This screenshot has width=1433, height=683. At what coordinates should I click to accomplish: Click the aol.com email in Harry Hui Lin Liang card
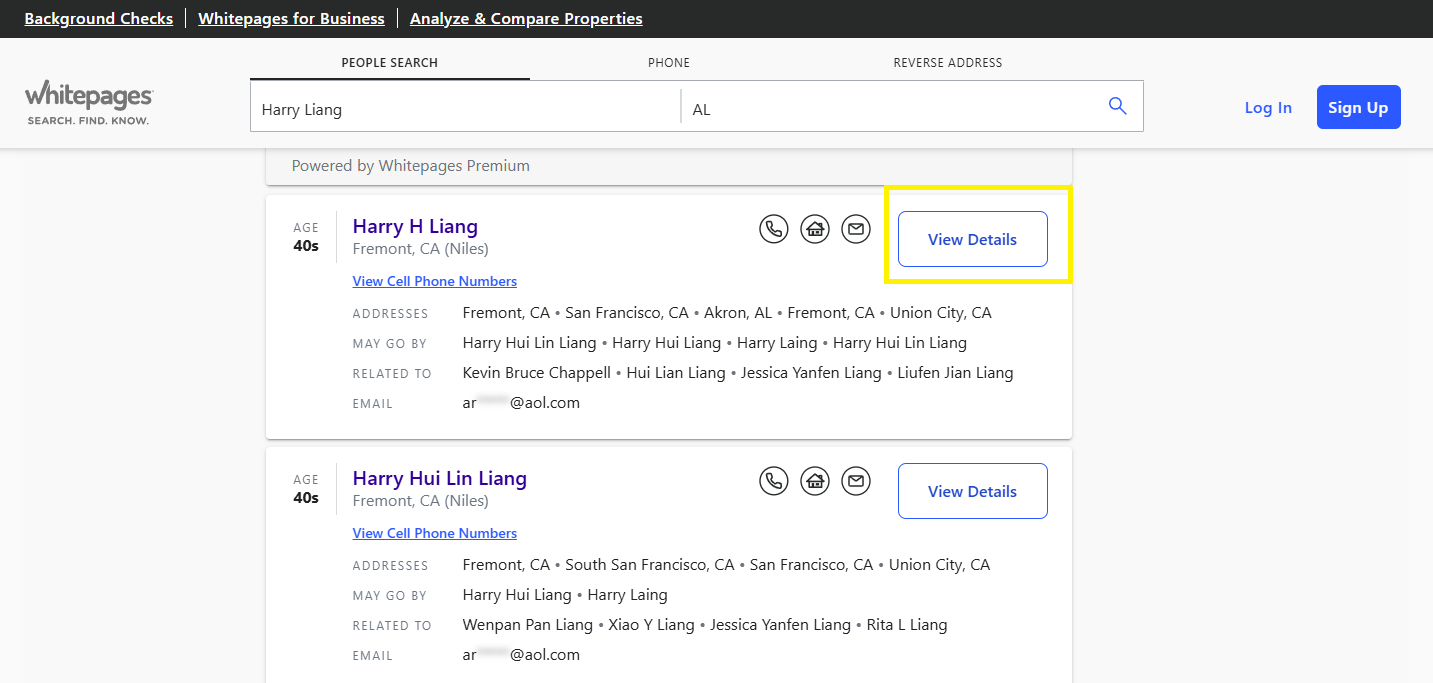(x=521, y=655)
